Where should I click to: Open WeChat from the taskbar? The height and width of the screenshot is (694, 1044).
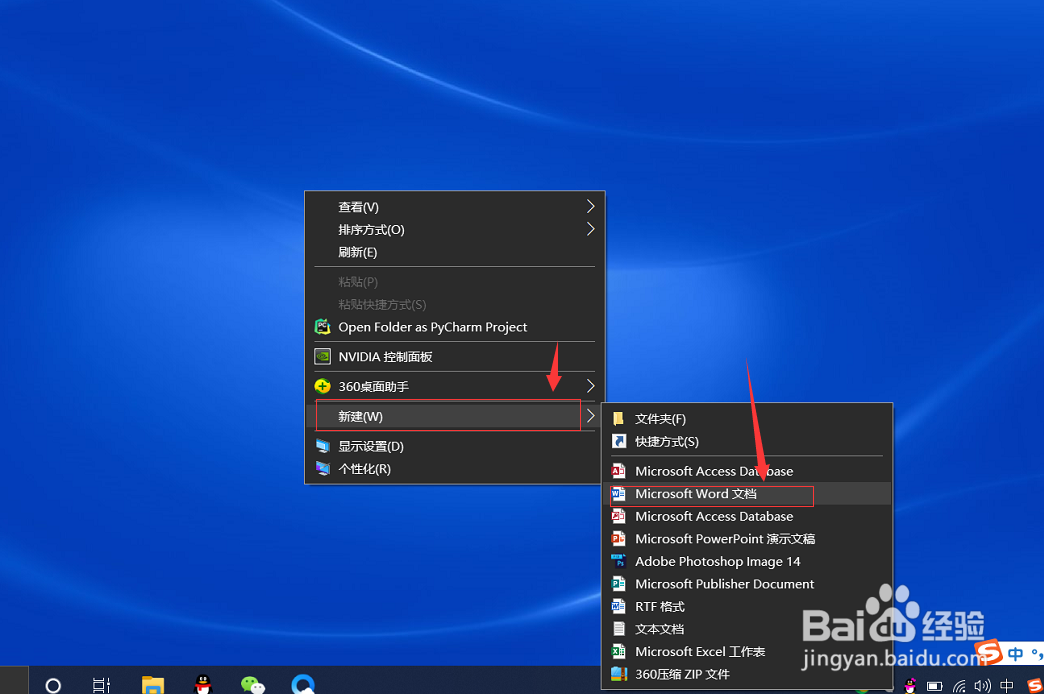tap(252, 685)
